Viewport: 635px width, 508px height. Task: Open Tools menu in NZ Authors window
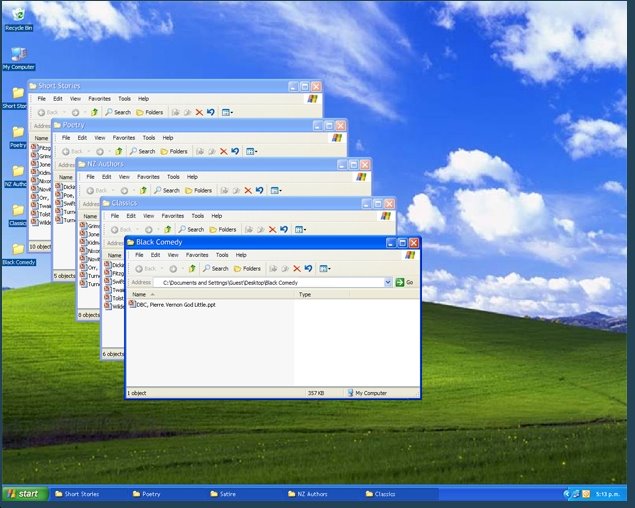(173, 177)
